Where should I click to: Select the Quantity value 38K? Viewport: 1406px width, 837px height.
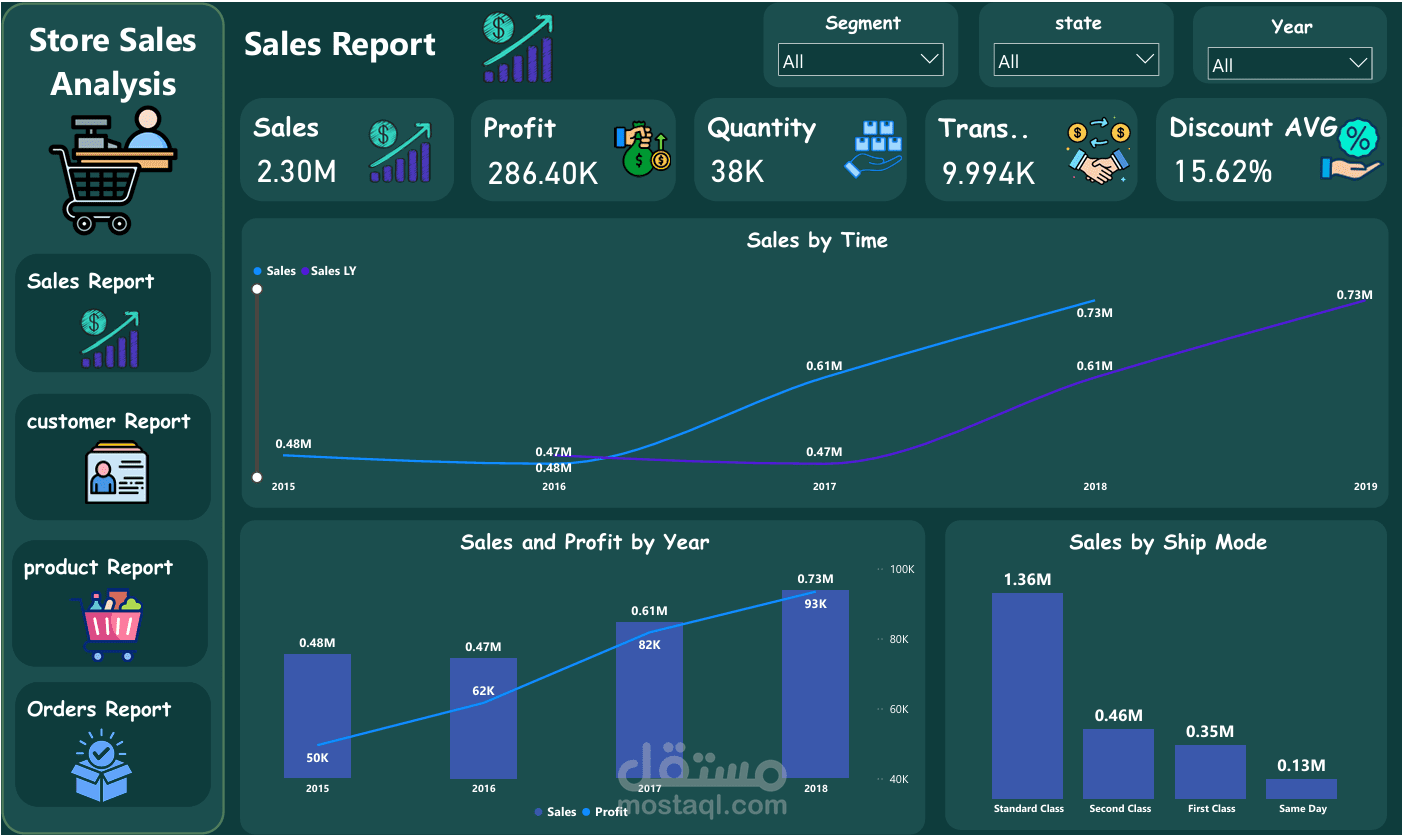(x=738, y=172)
